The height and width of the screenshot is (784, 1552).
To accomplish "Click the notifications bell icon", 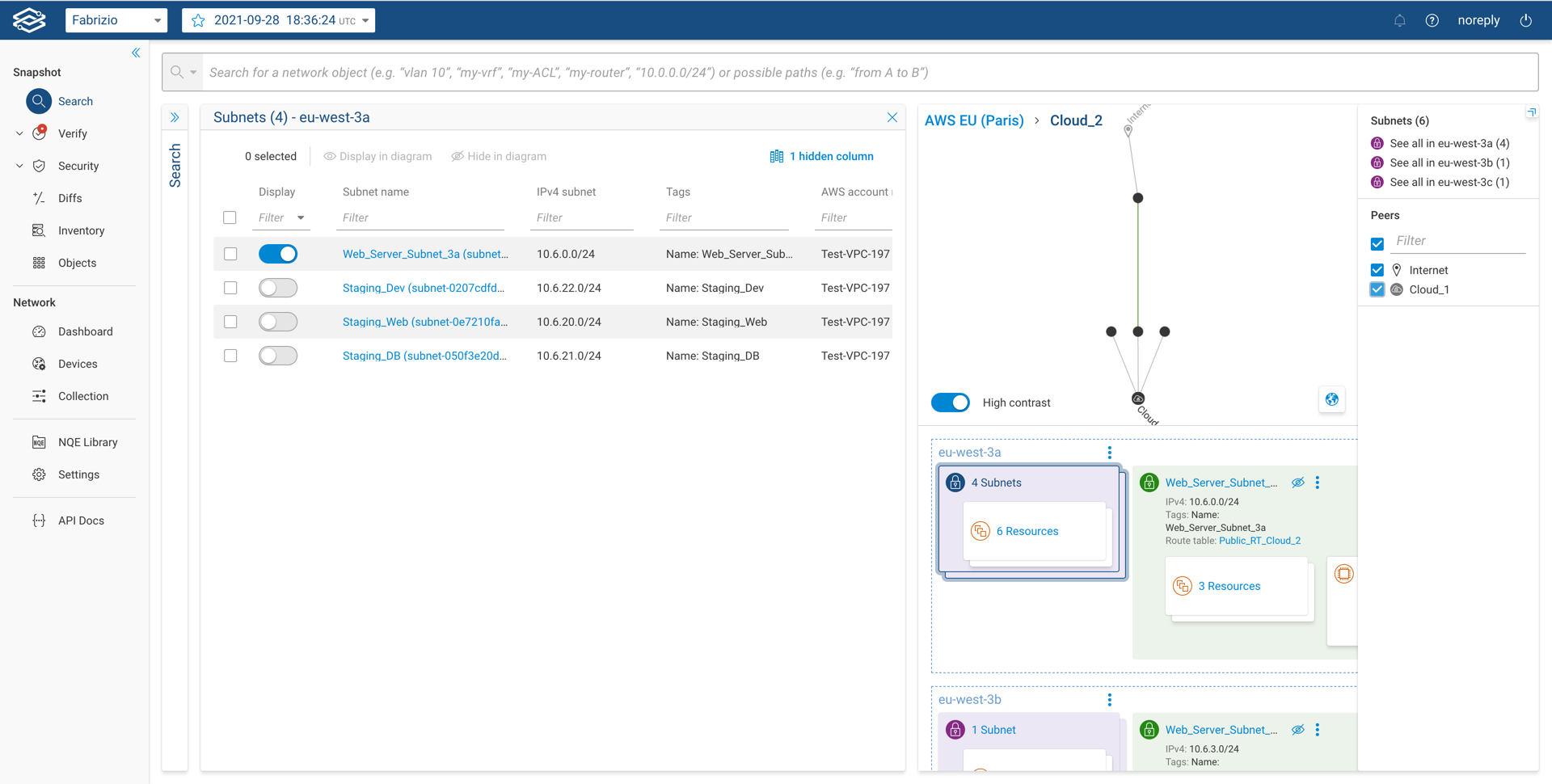I will [x=1399, y=20].
